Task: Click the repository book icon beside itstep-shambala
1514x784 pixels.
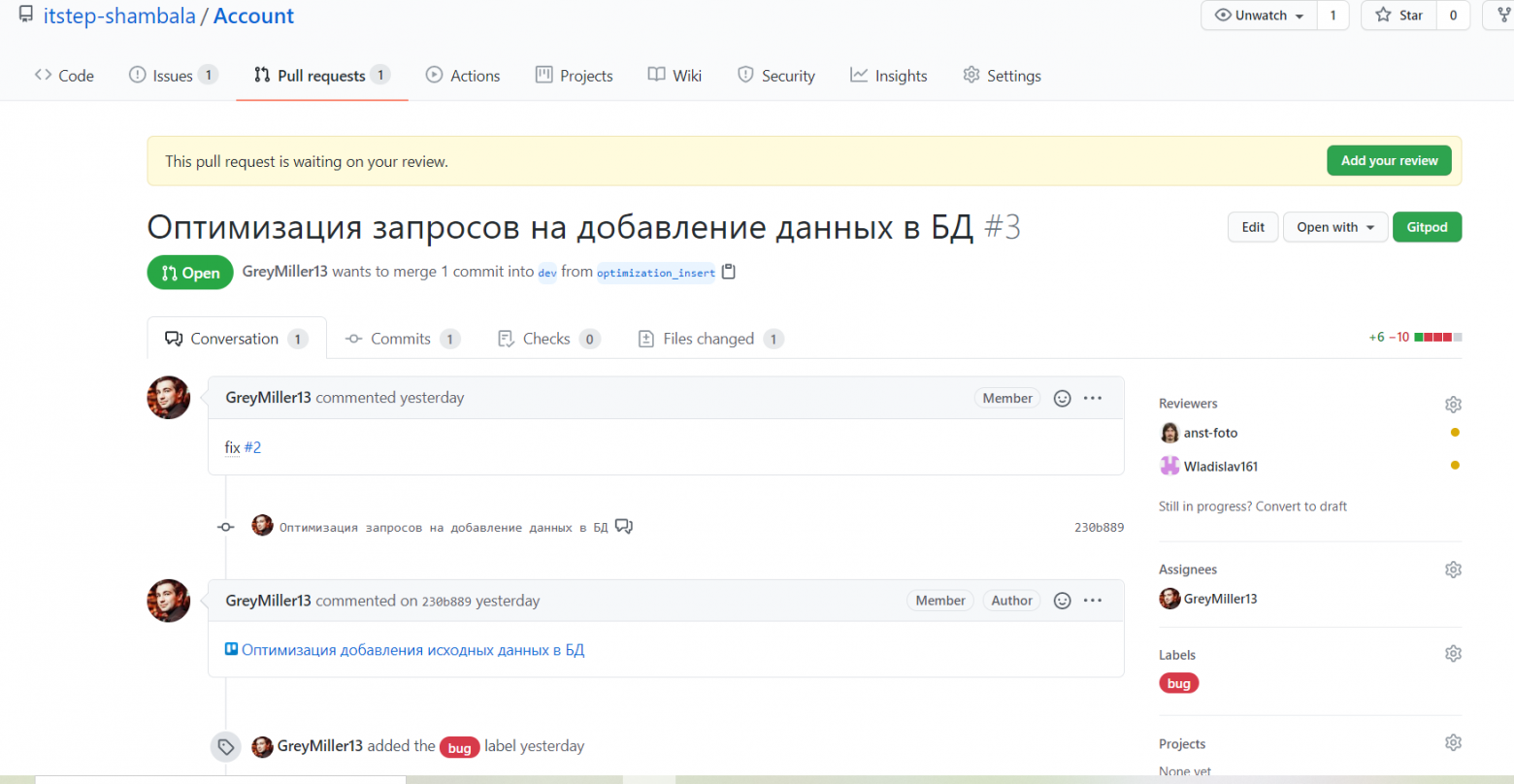Action: click(26, 15)
